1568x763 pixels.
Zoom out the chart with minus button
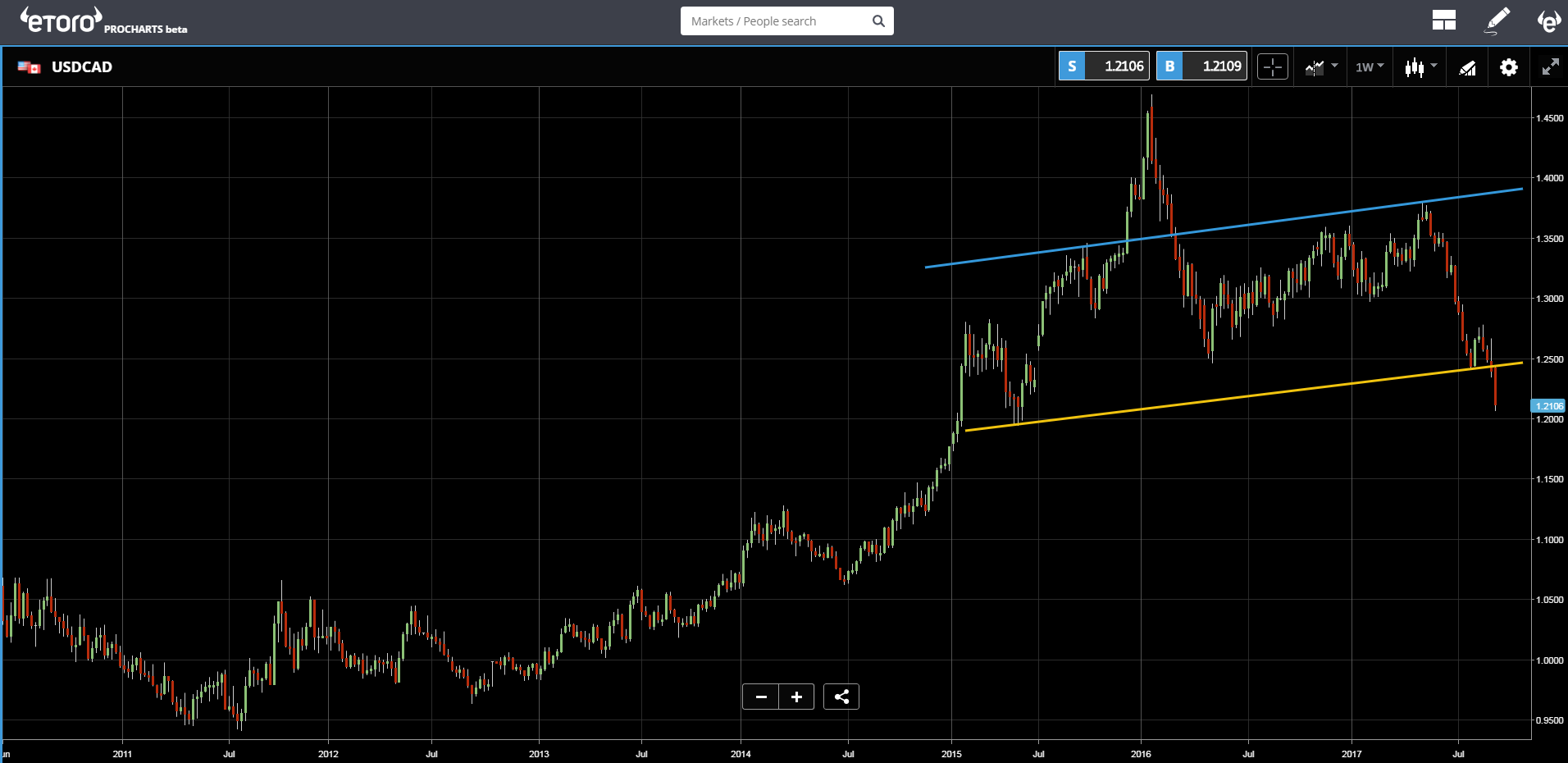pos(761,697)
